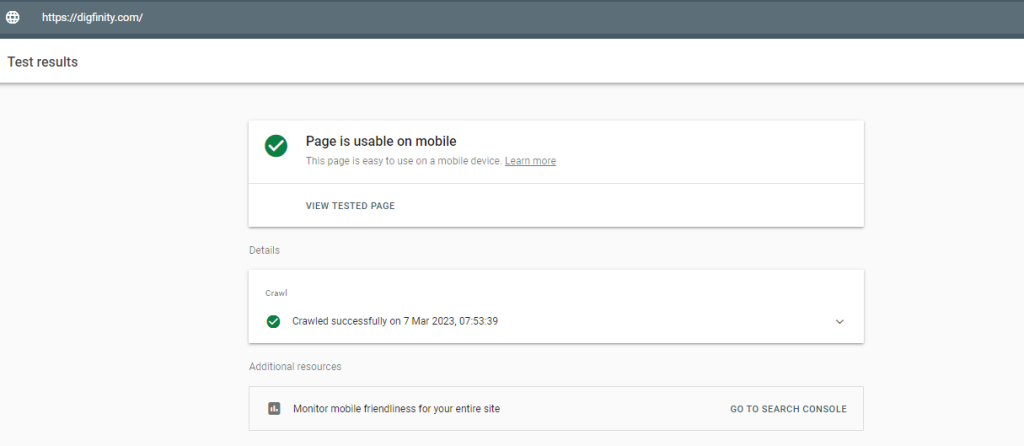Open GO TO SEARCH CONSOLE
The width and height of the screenshot is (1024, 446).
[788, 409]
